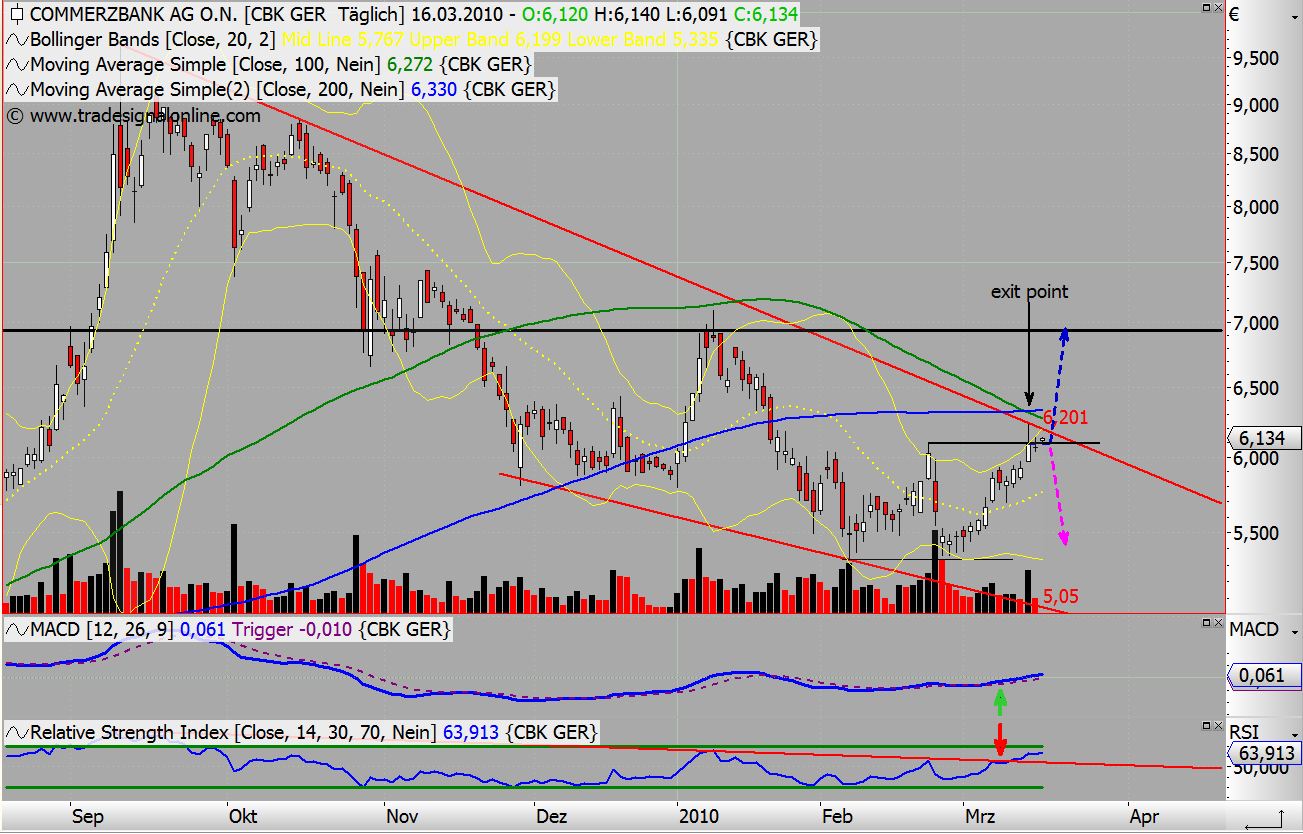Click the Moving Average Simple(2) wave icon
This screenshot has height=834, width=1303.
tap(17, 90)
